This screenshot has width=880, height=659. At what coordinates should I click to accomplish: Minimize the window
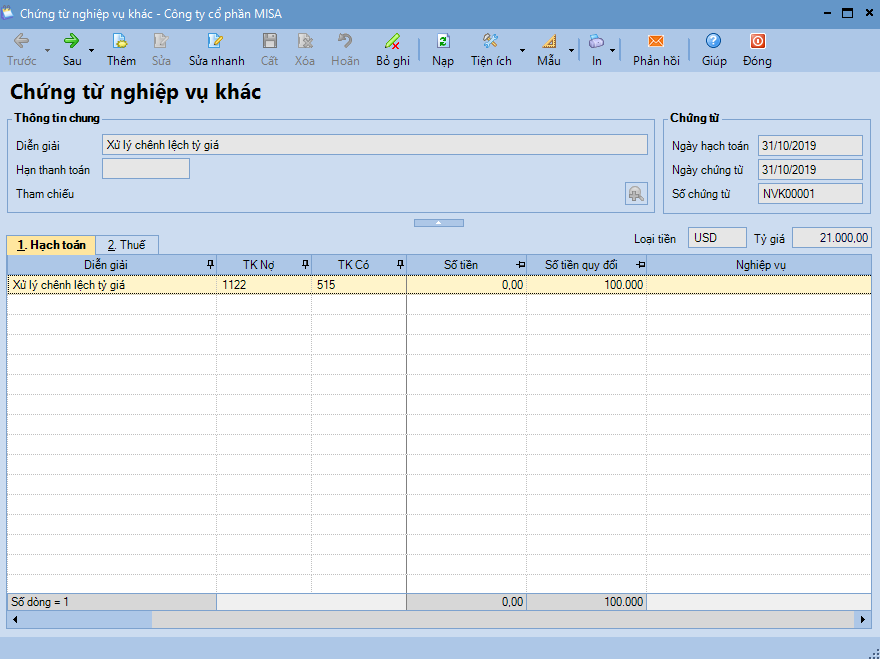828,13
